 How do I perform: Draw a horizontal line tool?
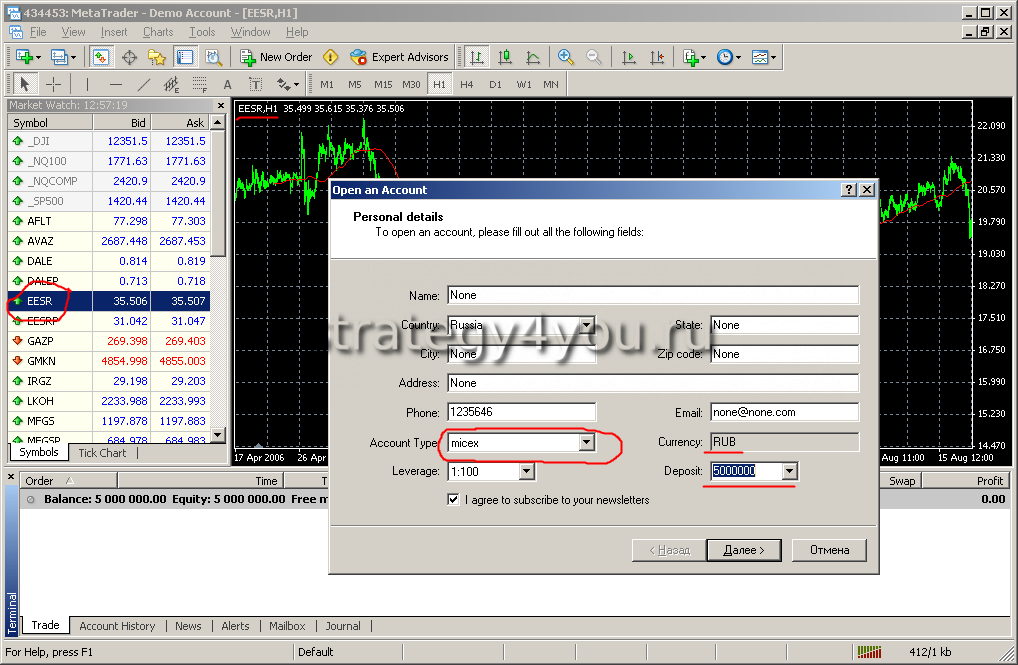coord(116,84)
